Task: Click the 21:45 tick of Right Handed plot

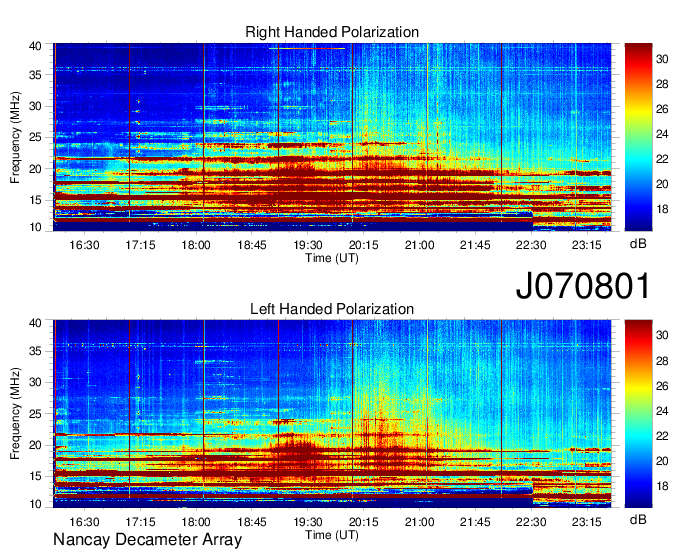Action: point(475,245)
